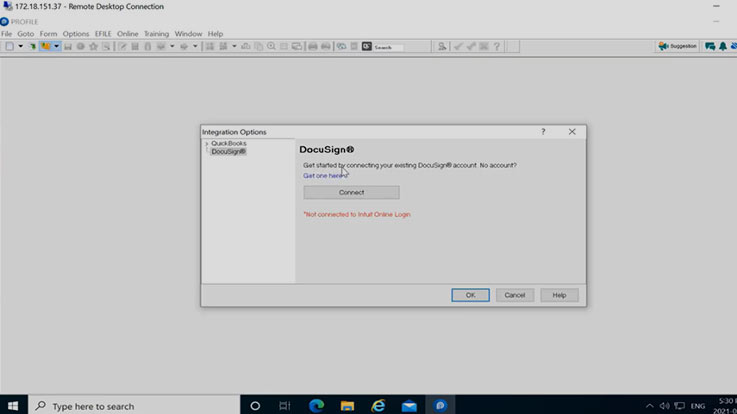Open the Help menu in menu bar

[215, 34]
